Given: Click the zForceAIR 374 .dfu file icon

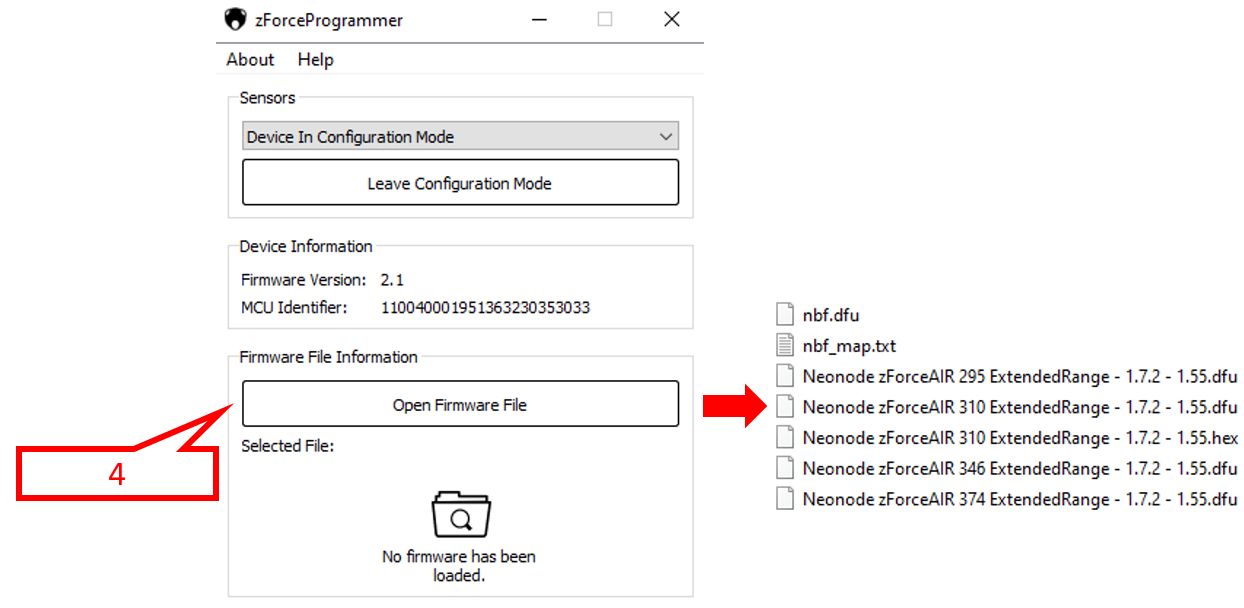Looking at the screenshot, I should (x=785, y=499).
